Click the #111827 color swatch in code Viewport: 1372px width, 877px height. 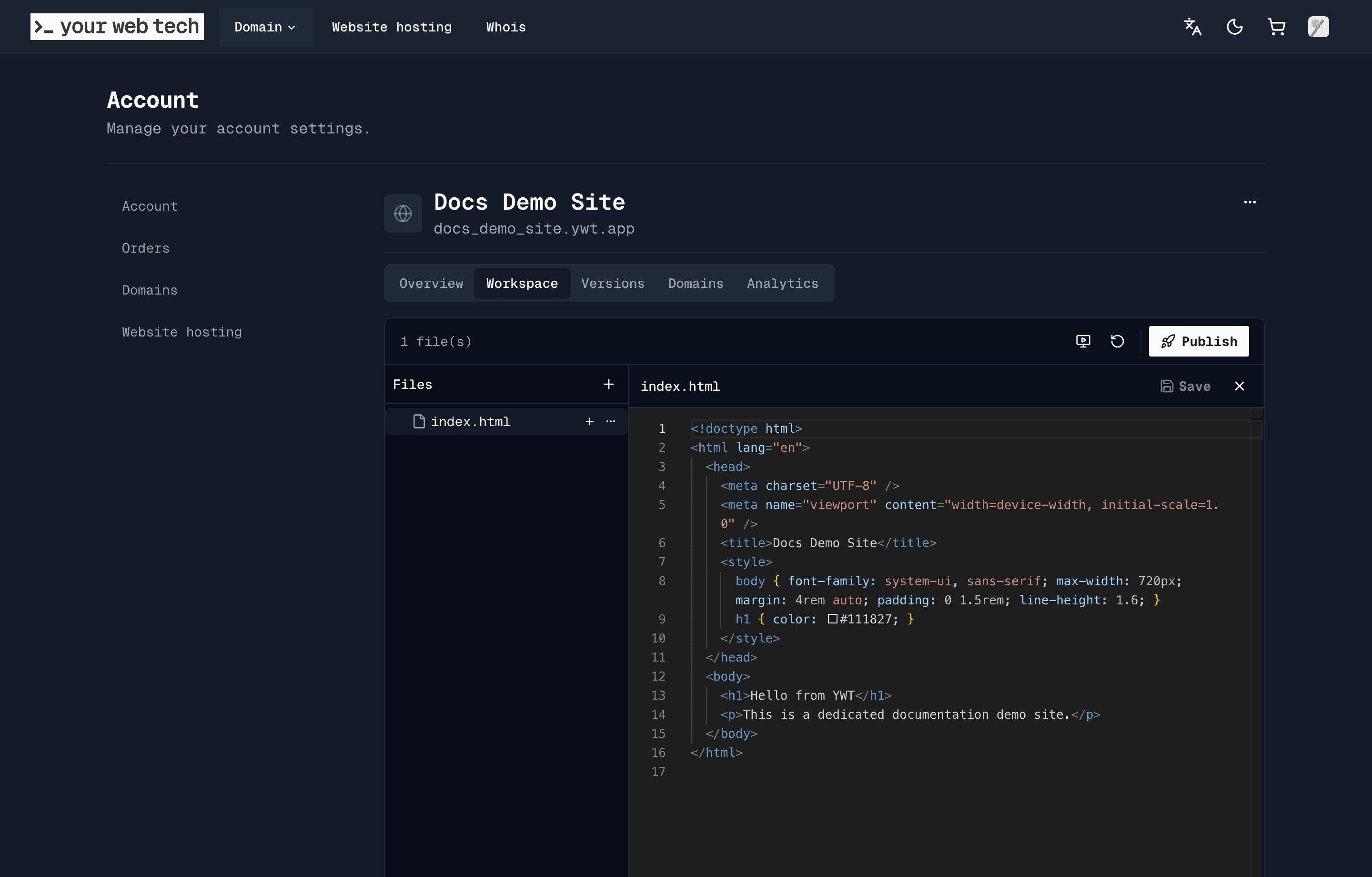coord(832,619)
